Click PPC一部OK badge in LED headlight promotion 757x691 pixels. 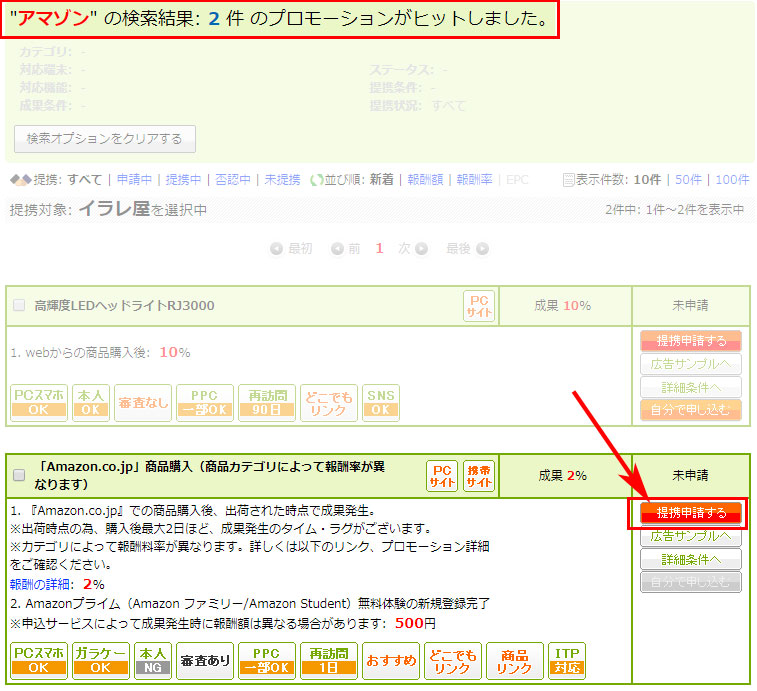tap(205, 403)
